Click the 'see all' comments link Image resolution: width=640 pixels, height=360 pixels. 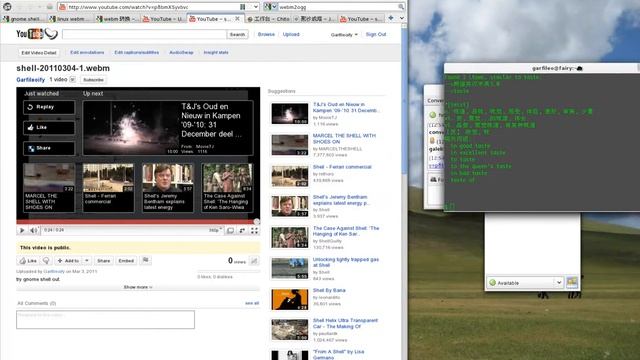[x=252, y=303]
